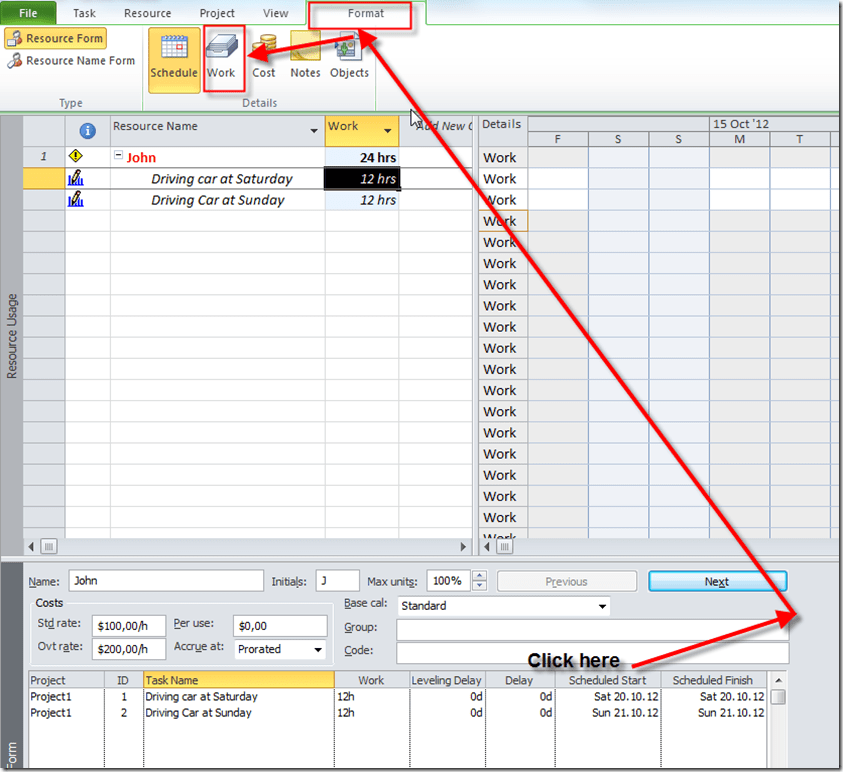Screen dimensions: 843x772
Task: Switch to the Format ribbon tab
Action: [x=365, y=14]
